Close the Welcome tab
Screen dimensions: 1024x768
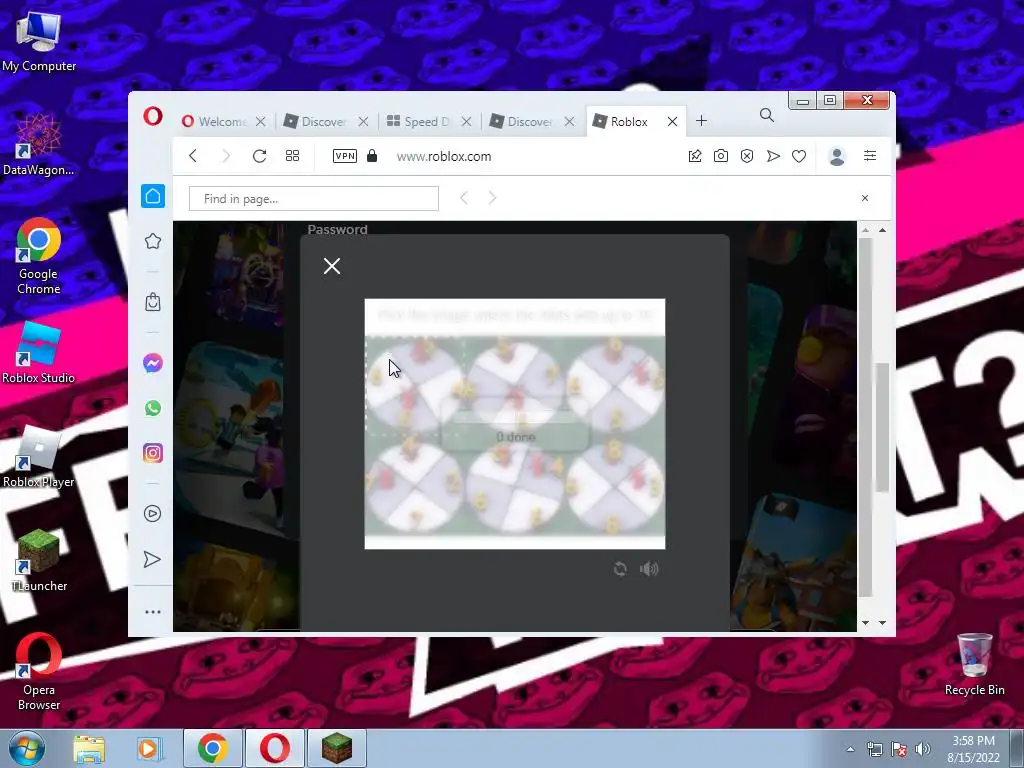[x=261, y=121]
